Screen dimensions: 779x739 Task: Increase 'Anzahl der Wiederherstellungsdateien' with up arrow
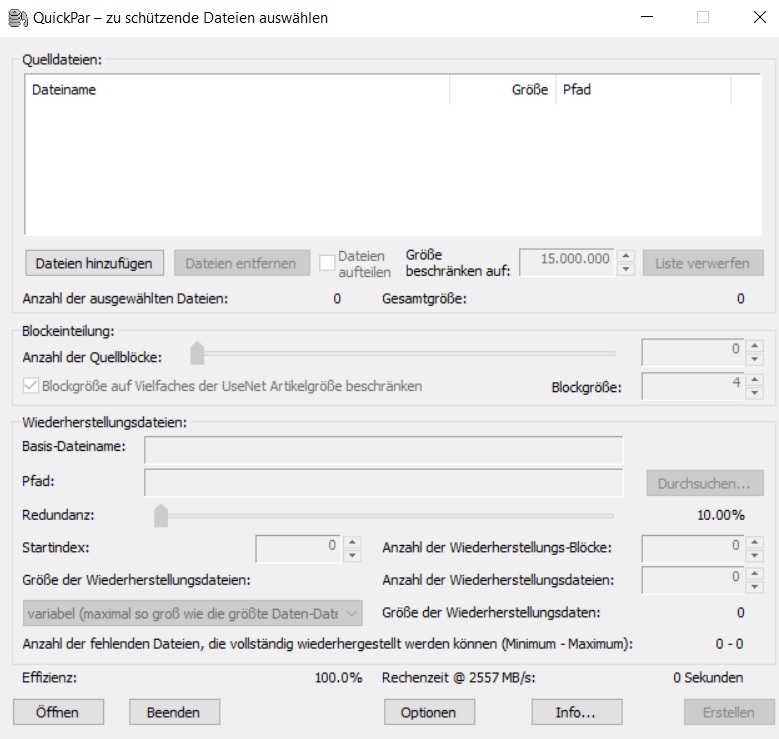755,574
